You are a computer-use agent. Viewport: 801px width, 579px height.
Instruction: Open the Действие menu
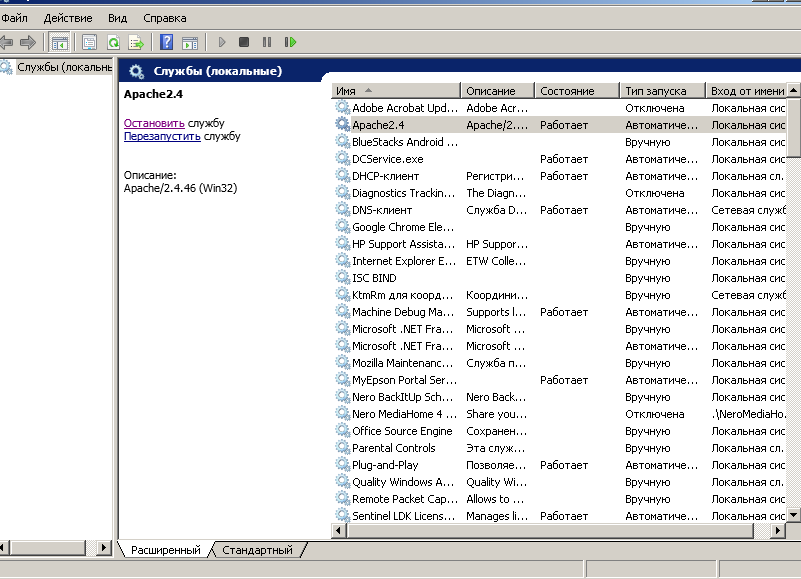69,18
